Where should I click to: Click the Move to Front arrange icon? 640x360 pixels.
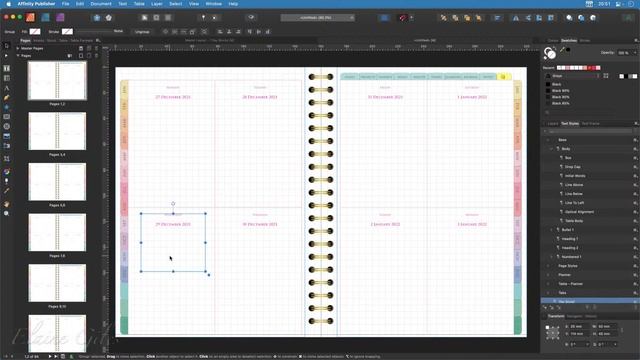coord(479,18)
